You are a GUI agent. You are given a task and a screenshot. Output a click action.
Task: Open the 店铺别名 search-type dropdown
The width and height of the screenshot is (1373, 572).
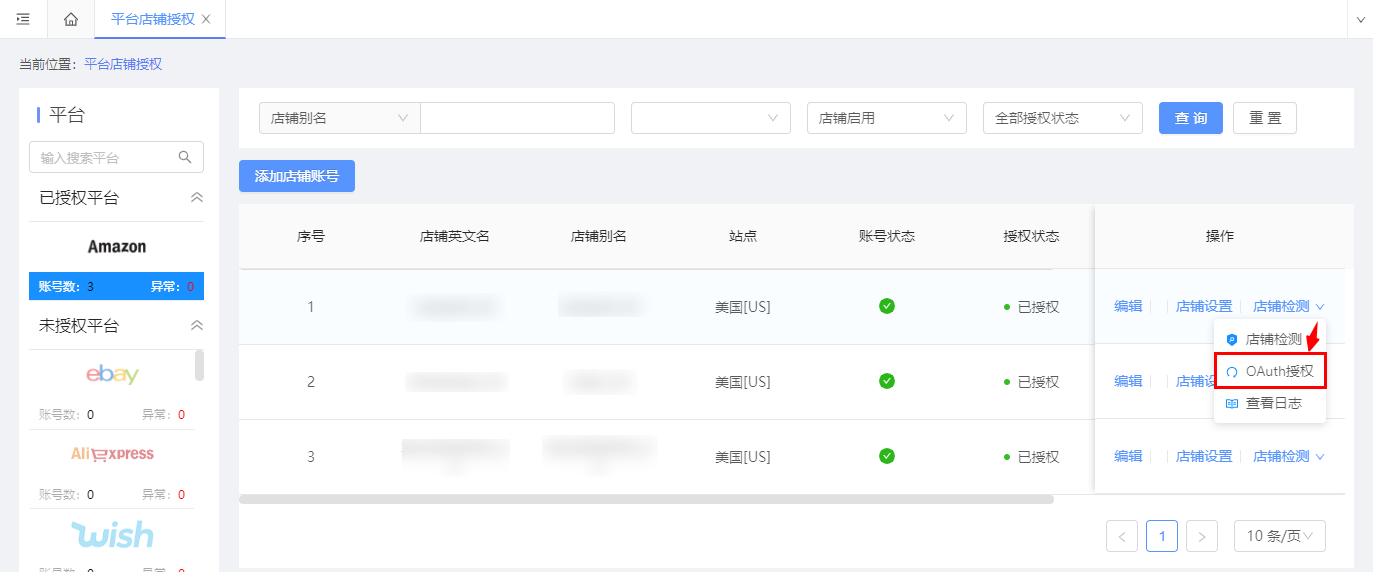pyautogui.click(x=339, y=118)
